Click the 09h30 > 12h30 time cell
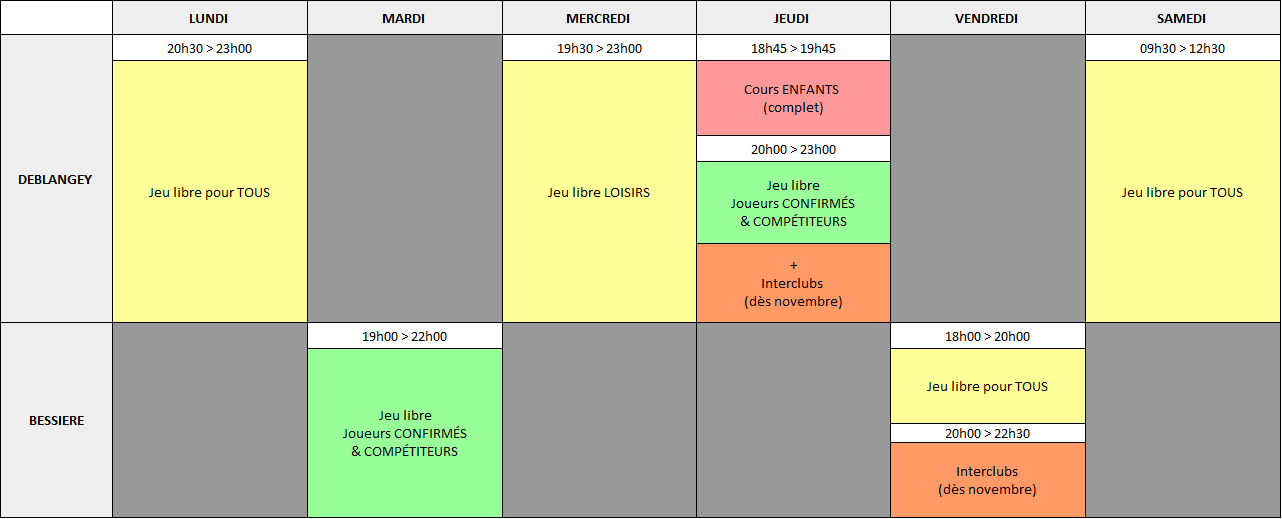Image resolution: width=1282 pixels, height=519 pixels. 1182,48
